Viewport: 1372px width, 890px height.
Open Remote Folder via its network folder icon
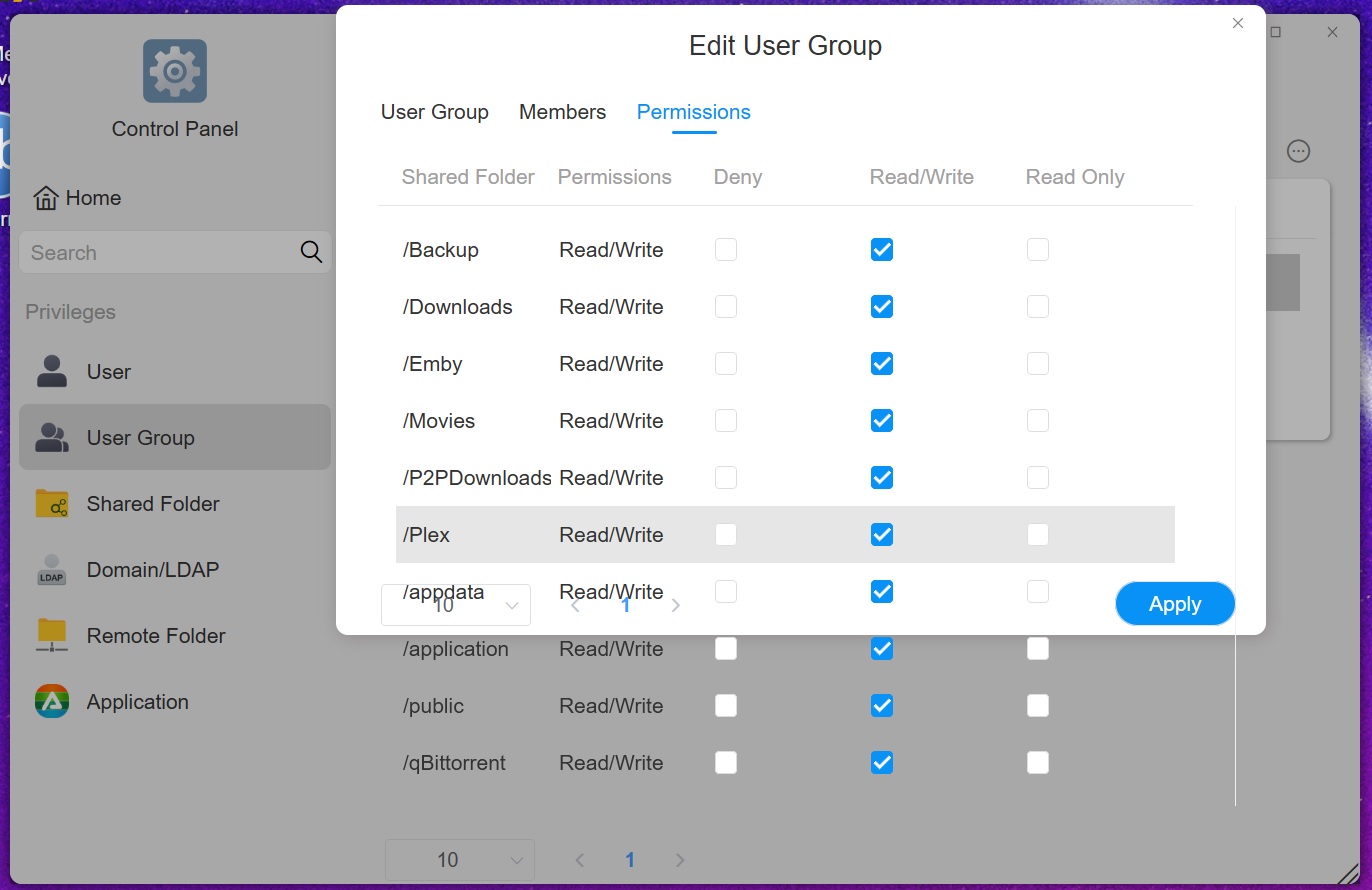pyautogui.click(x=52, y=636)
